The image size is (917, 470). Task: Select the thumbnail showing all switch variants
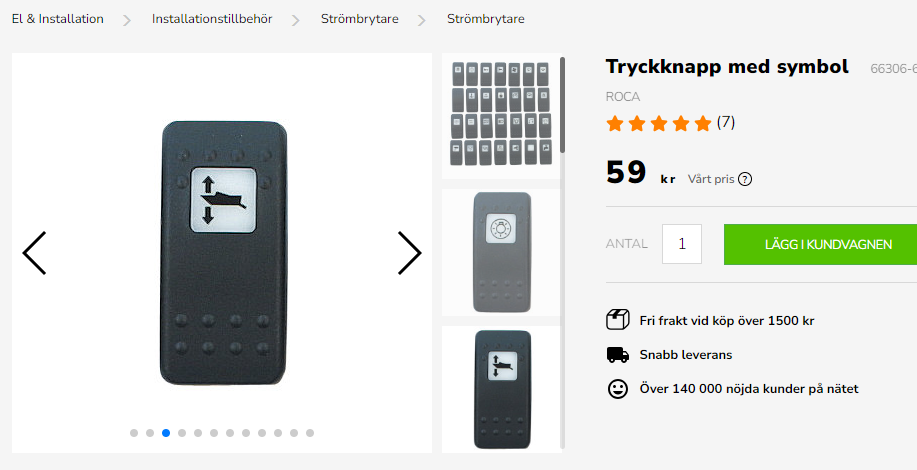click(501, 115)
